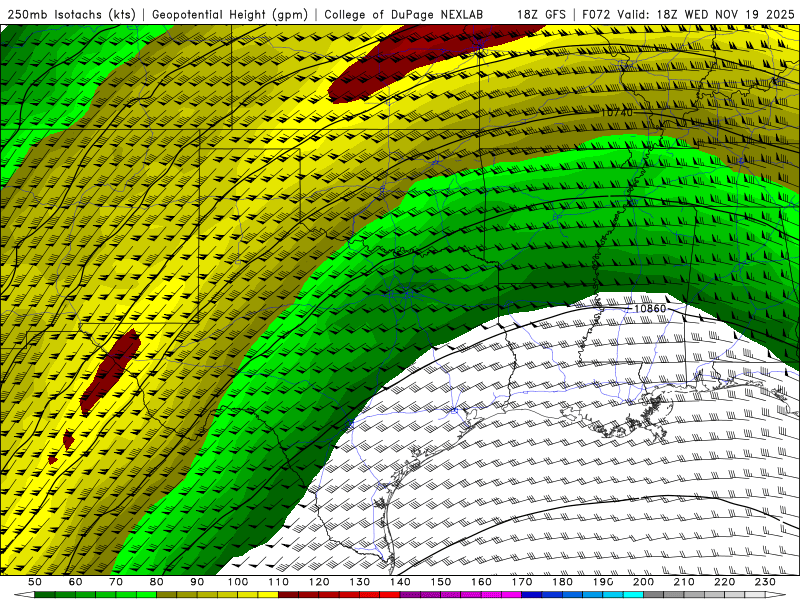
Task: Click the 'F072 Valid: 18Z WED NOV 19 2025' text
Action: click(x=688, y=15)
